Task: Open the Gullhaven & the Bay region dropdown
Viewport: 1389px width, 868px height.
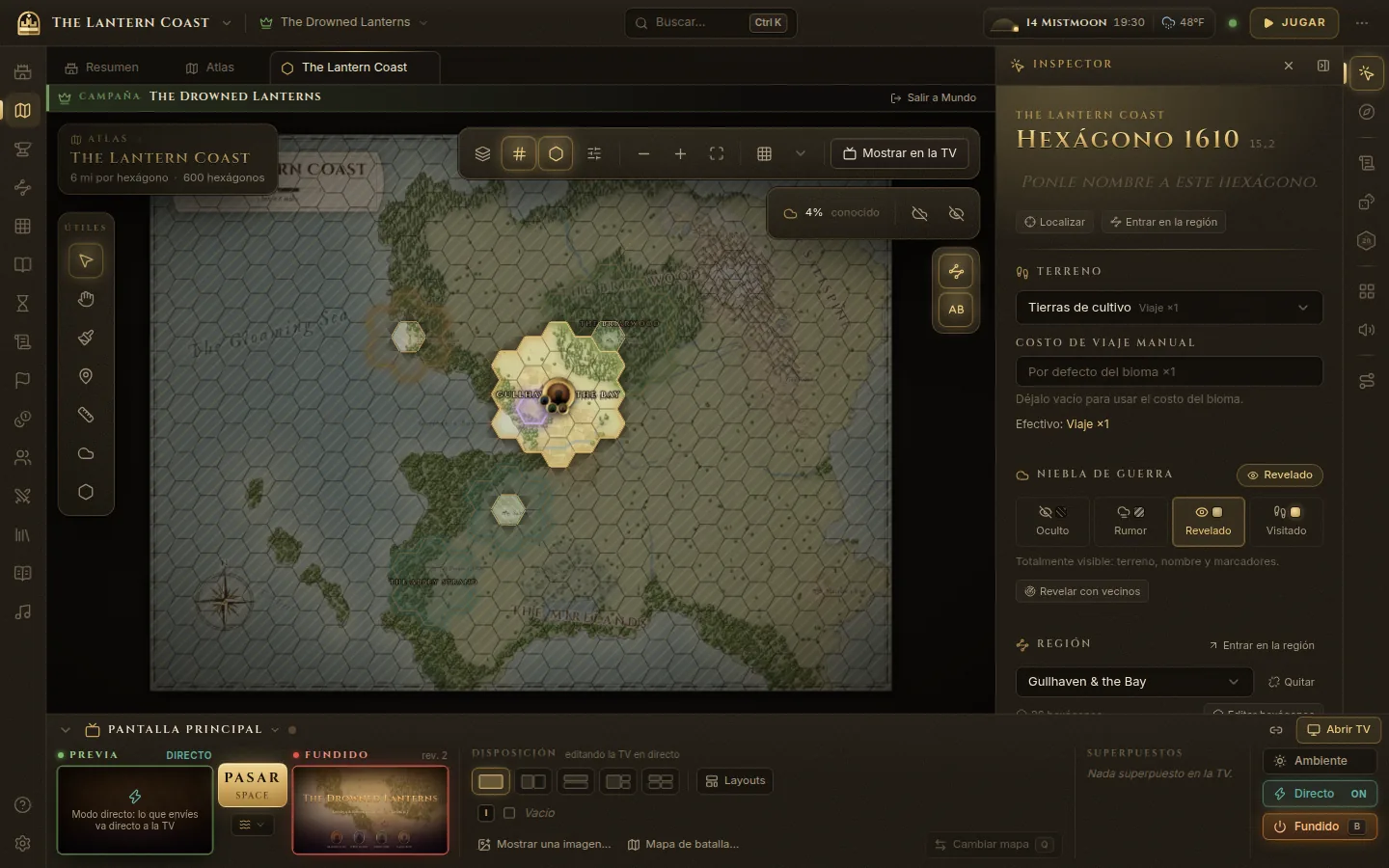Action: 1133,682
